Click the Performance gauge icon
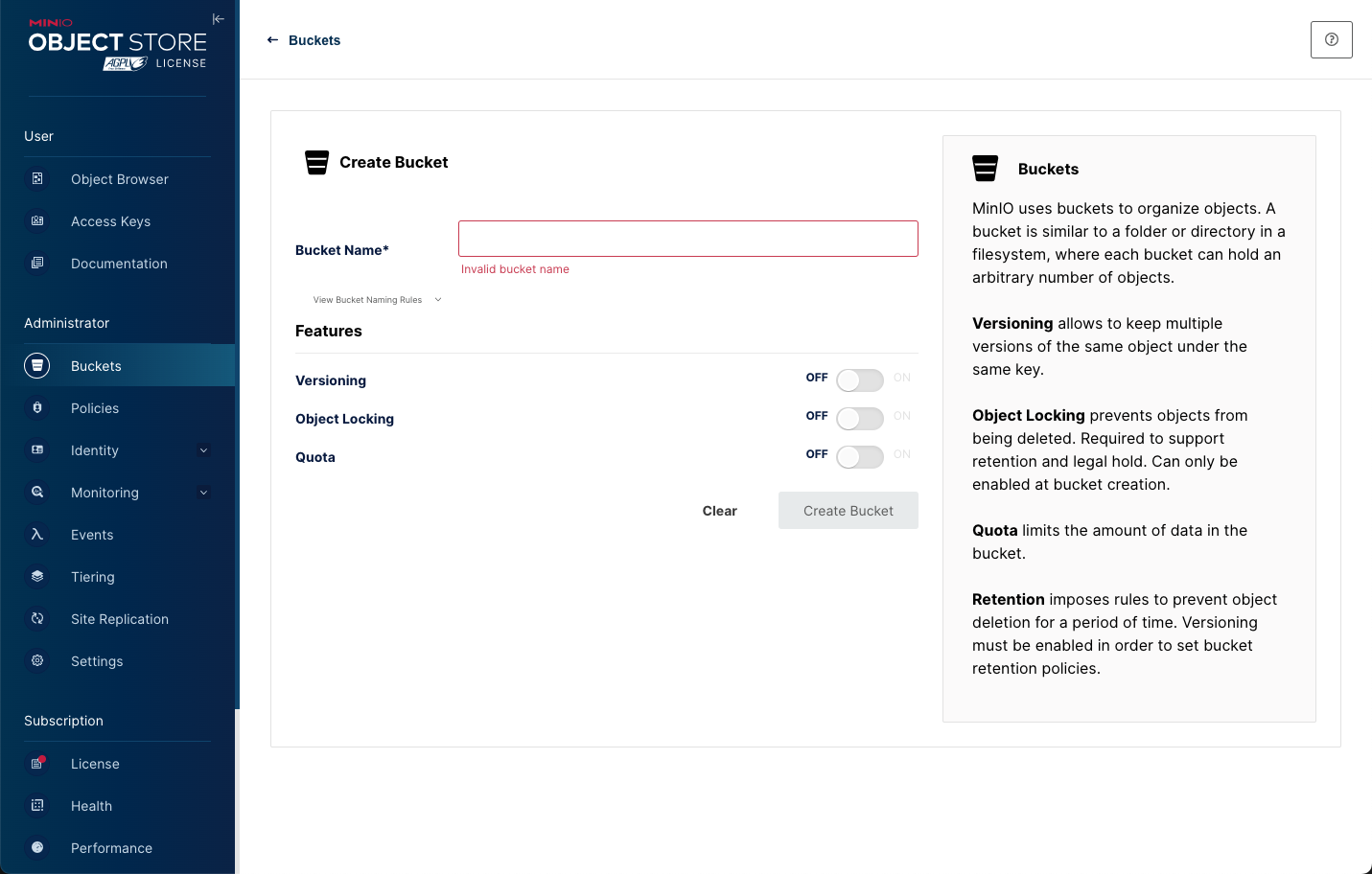This screenshot has width=1372, height=874. 37,847
